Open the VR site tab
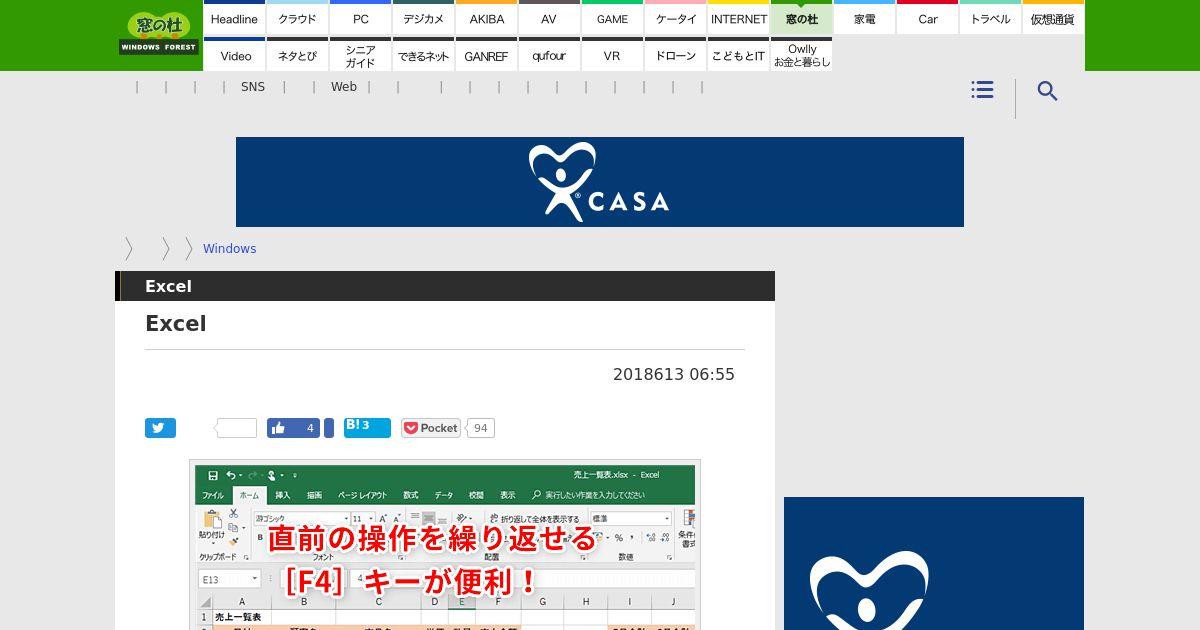 tap(613, 56)
